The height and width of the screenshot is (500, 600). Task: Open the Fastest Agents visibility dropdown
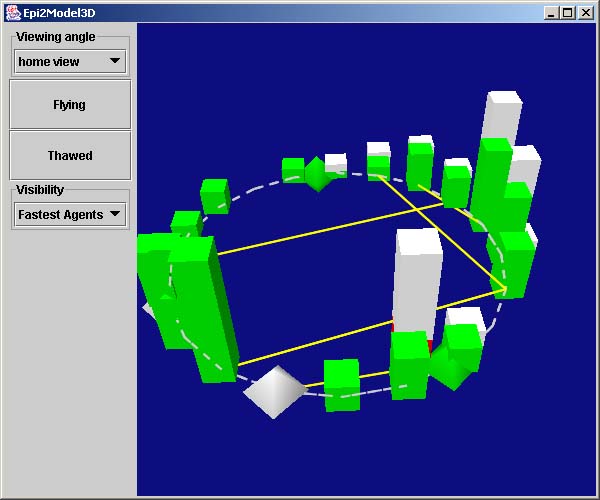pyautogui.click(x=70, y=214)
